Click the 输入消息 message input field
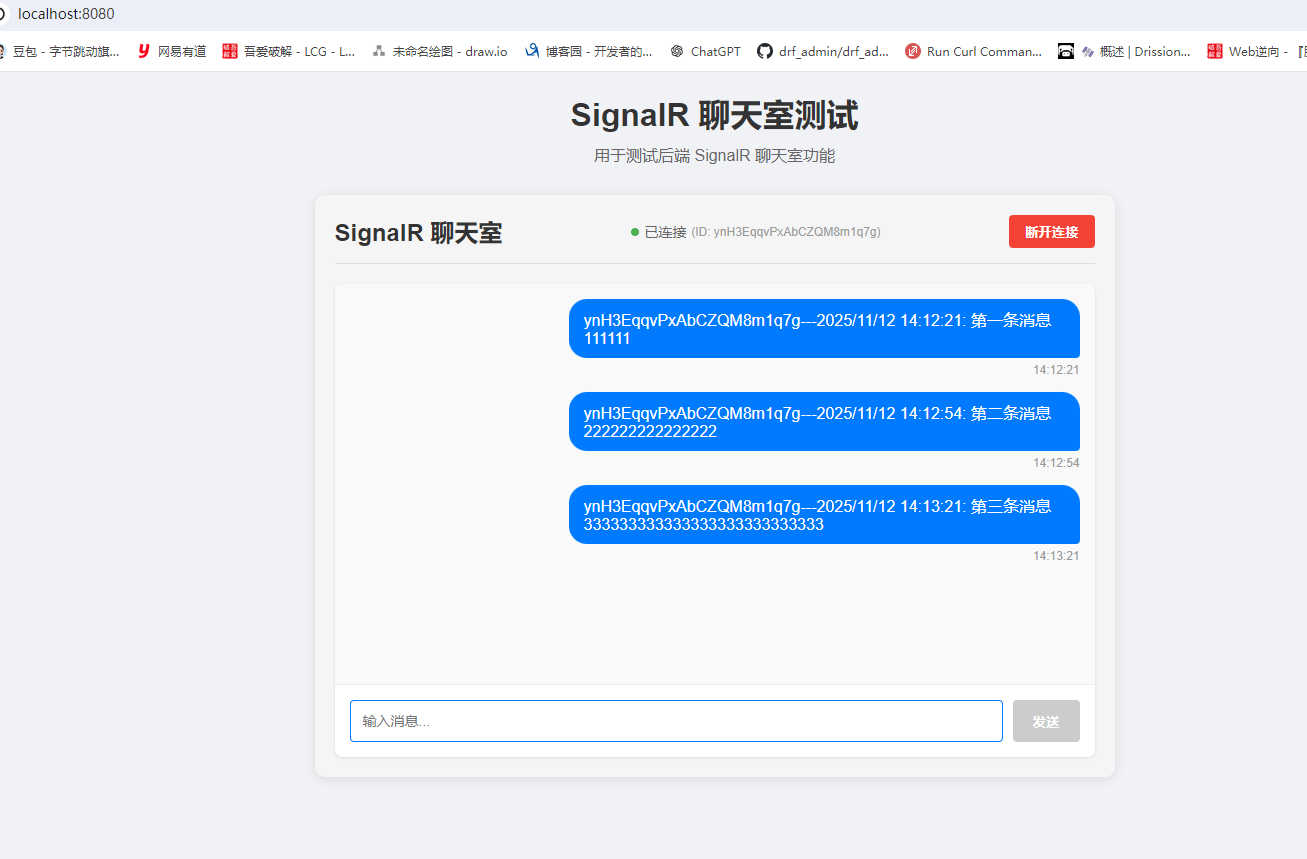 coord(675,720)
